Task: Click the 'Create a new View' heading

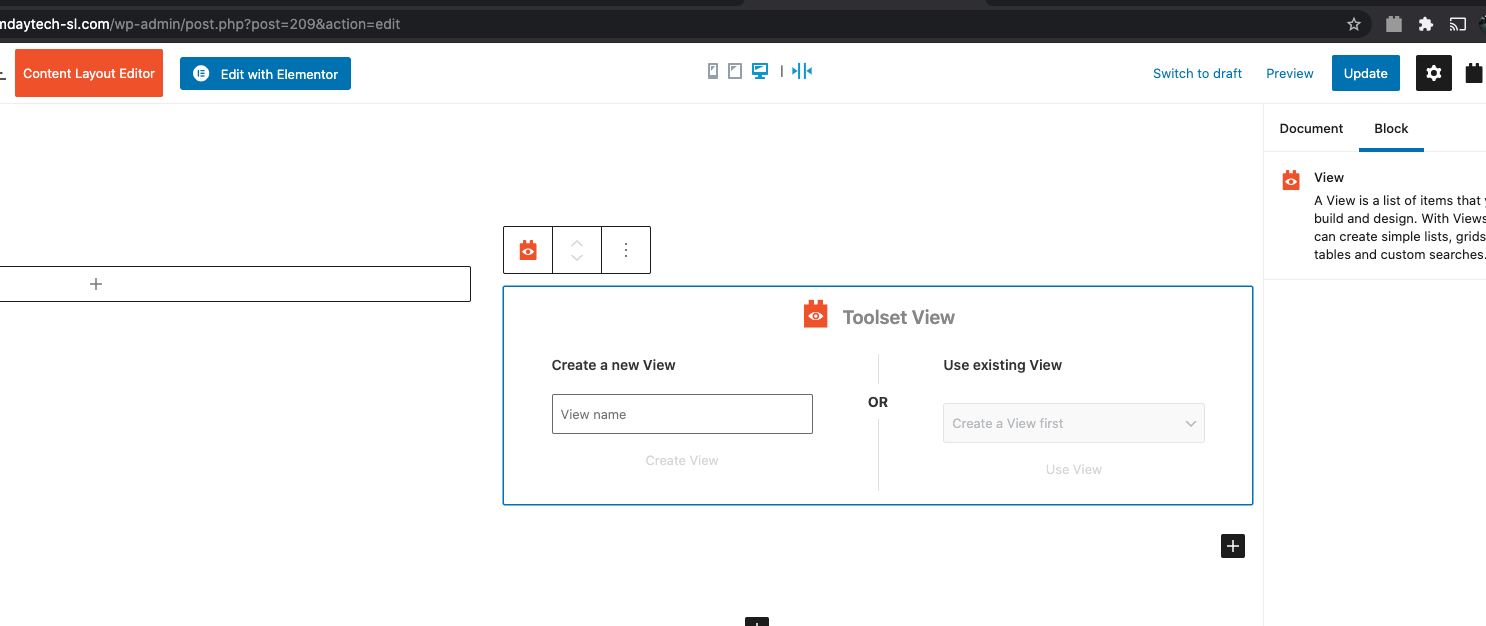Action: tap(614, 366)
